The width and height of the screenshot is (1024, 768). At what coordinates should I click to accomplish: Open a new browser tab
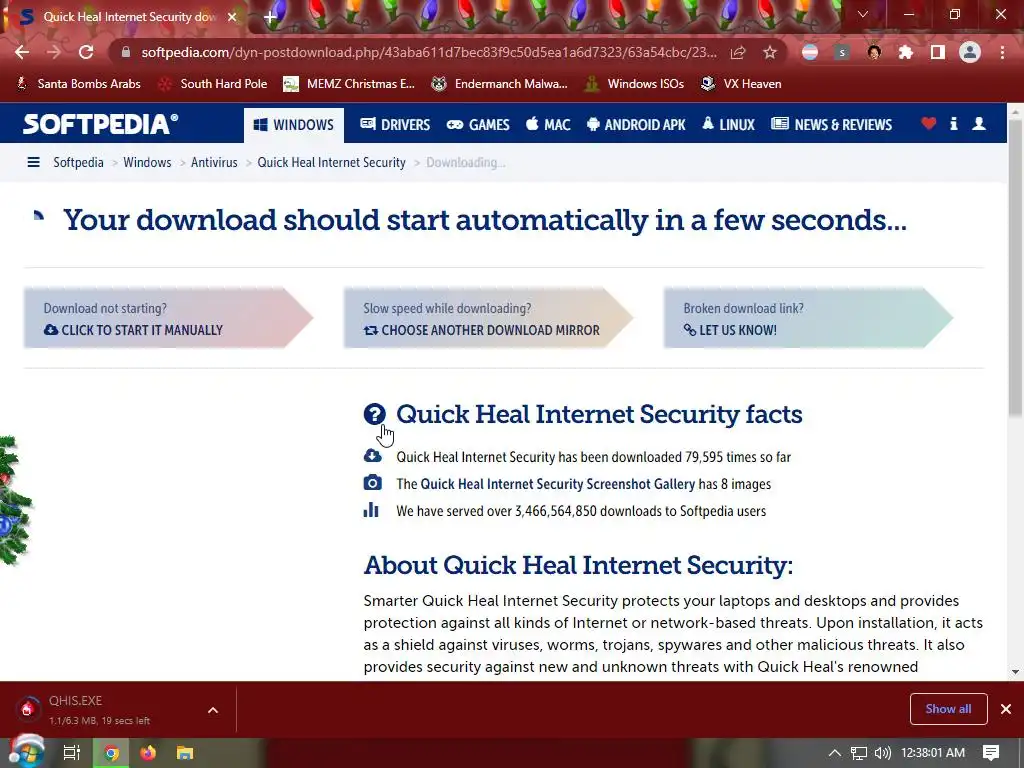click(x=270, y=17)
